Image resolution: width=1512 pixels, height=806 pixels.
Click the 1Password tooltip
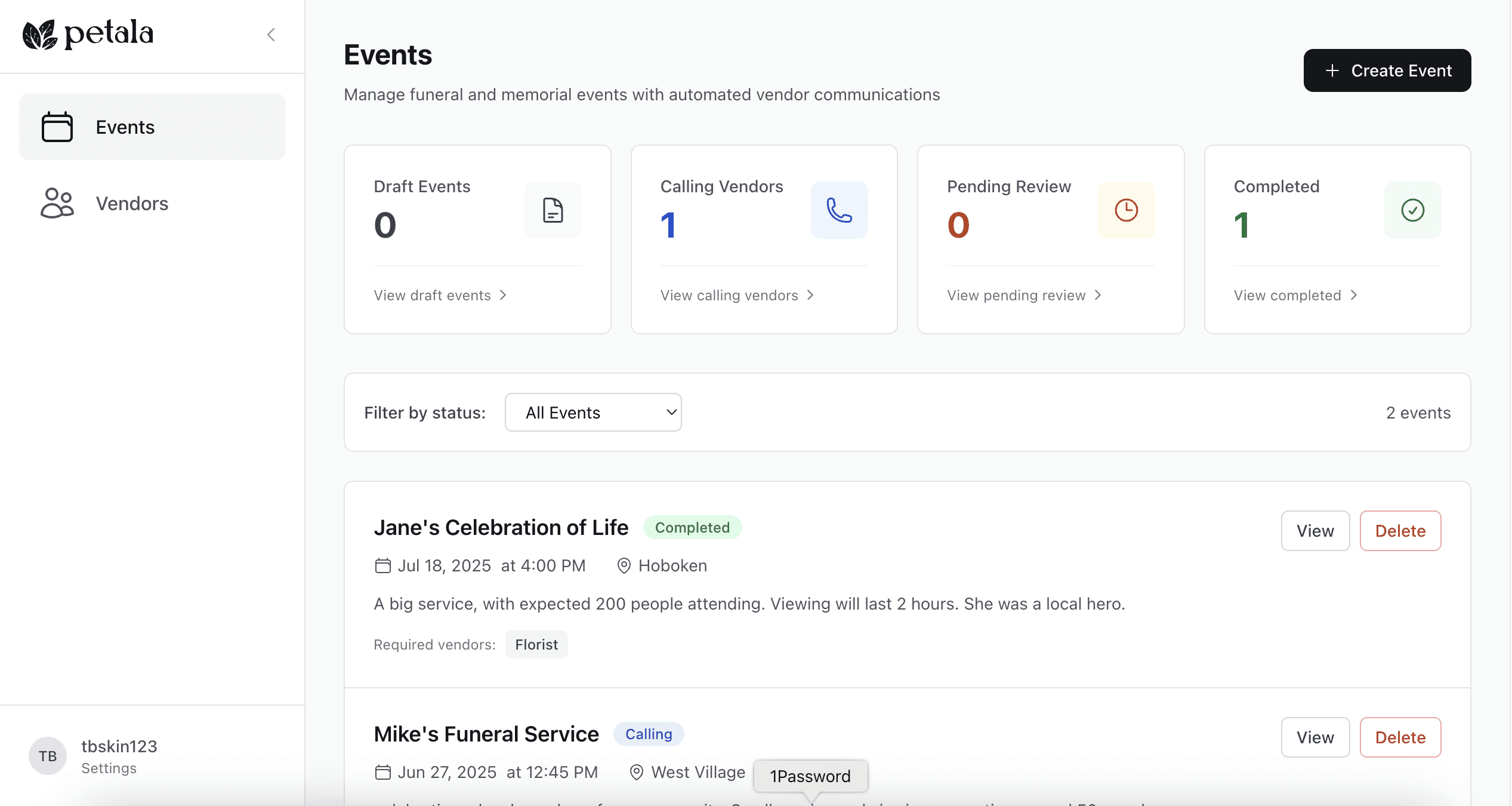pos(810,776)
